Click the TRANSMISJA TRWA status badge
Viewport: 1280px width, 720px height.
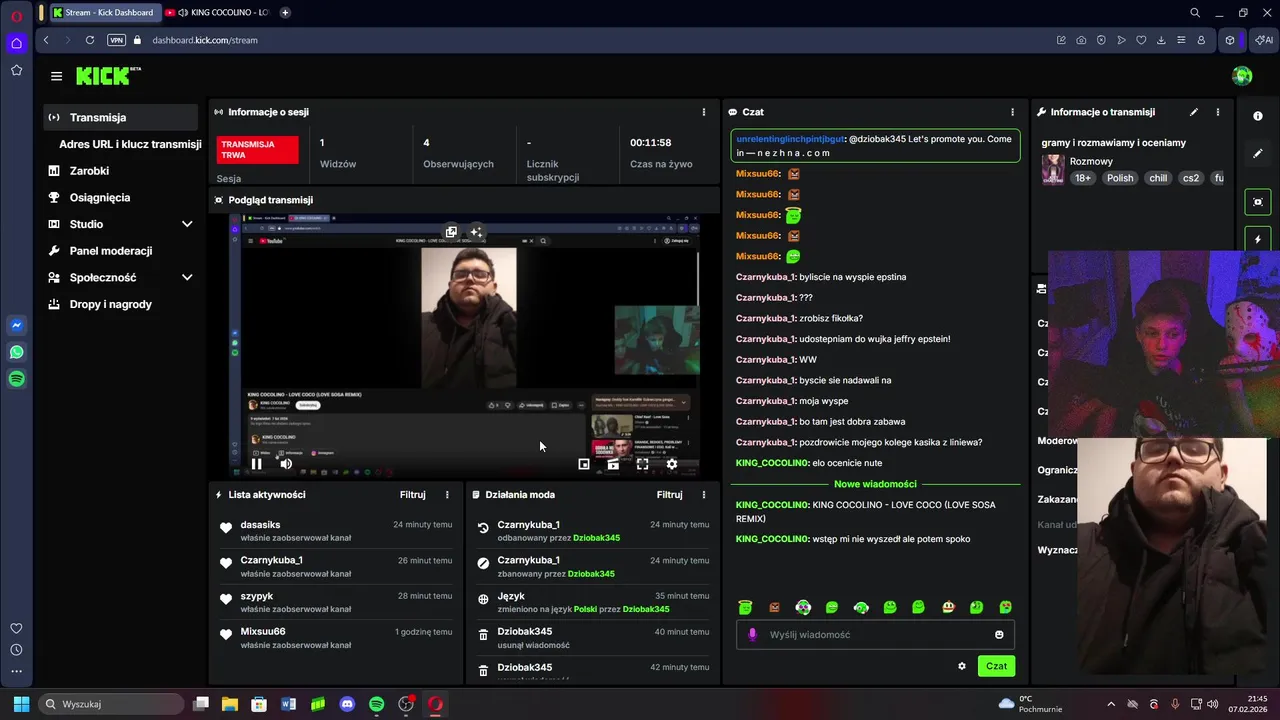coord(258,150)
